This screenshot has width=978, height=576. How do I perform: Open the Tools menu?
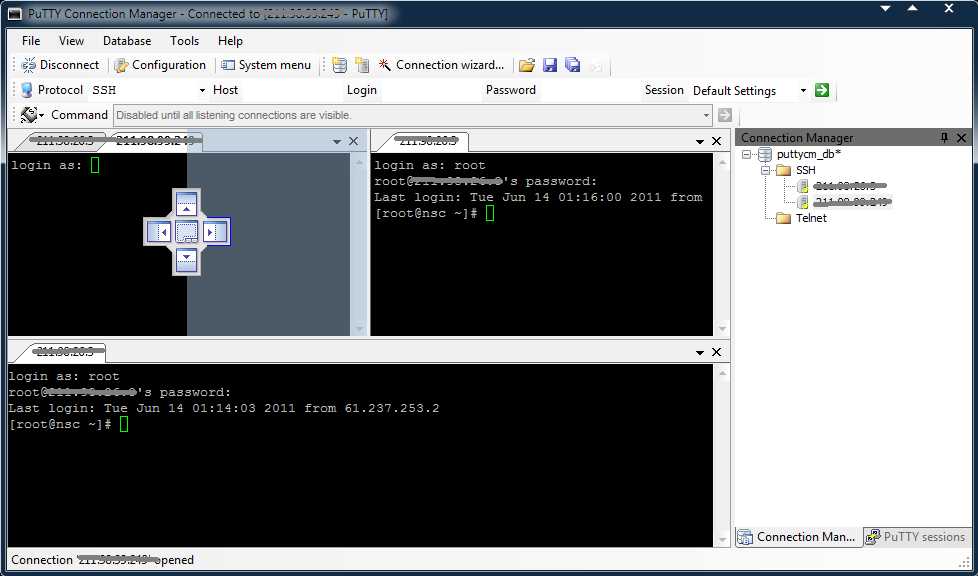tap(184, 41)
